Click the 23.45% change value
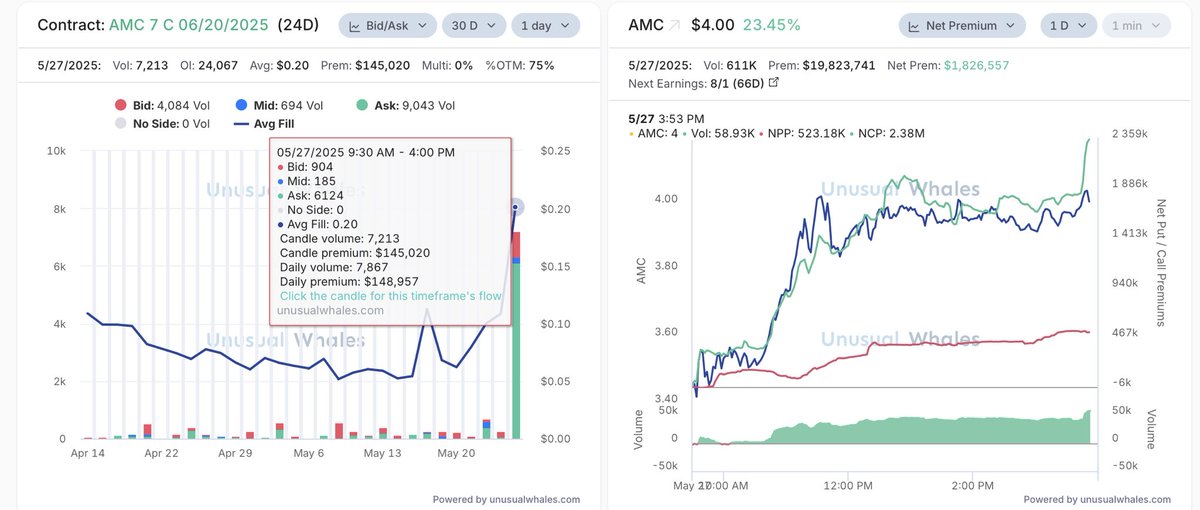The height and width of the screenshot is (510, 1200). click(771, 24)
